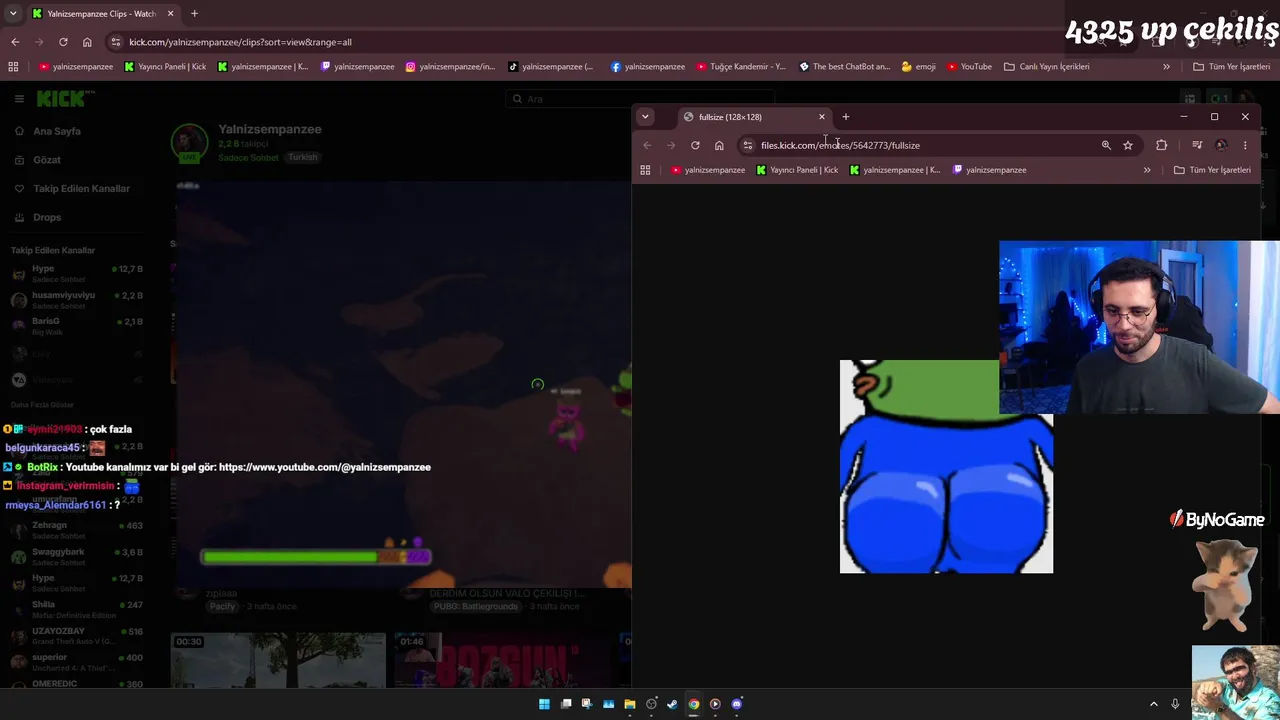Close the fullsize (128×128) tab
Viewport: 1280px width, 720px height.
click(822, 117)
